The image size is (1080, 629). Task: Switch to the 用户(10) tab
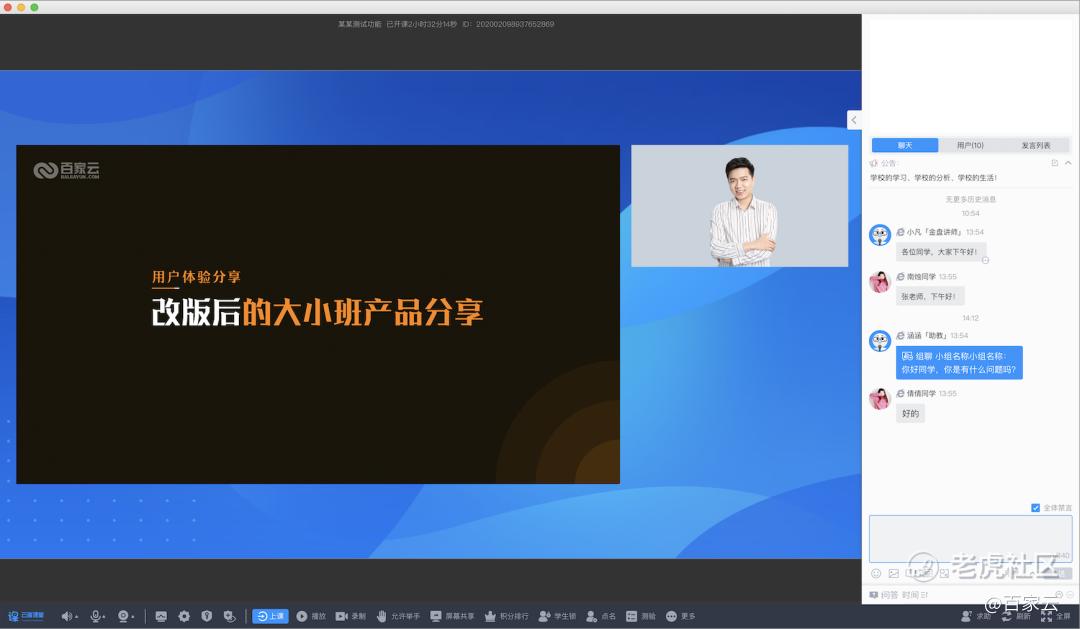coord(970,145)
